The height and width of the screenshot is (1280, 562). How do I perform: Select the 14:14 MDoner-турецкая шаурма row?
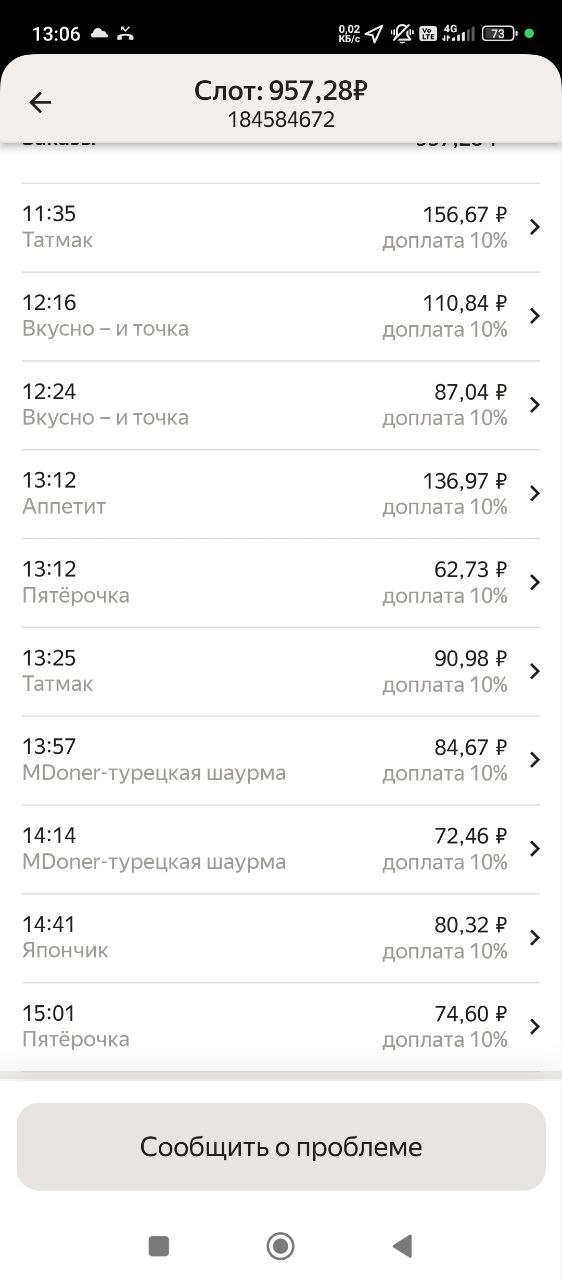(281, 849)
